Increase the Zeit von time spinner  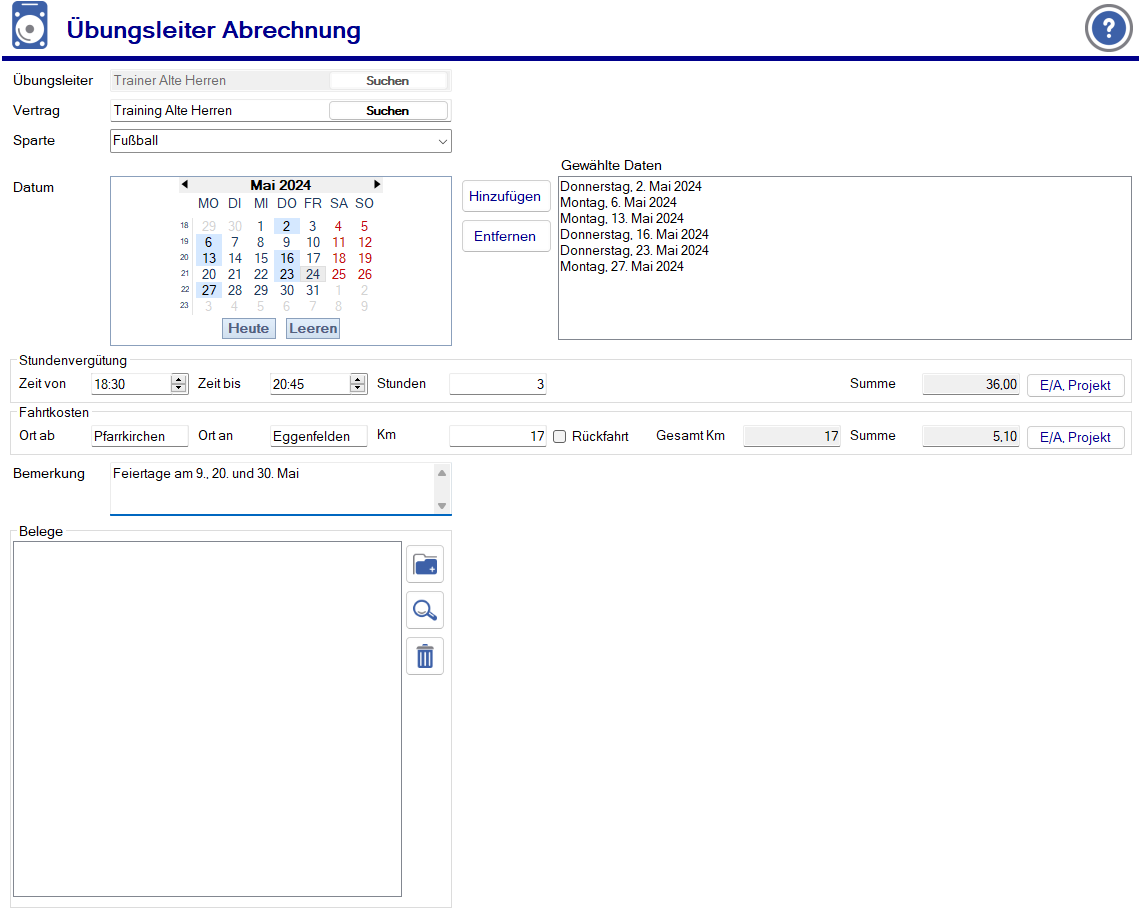179,379
